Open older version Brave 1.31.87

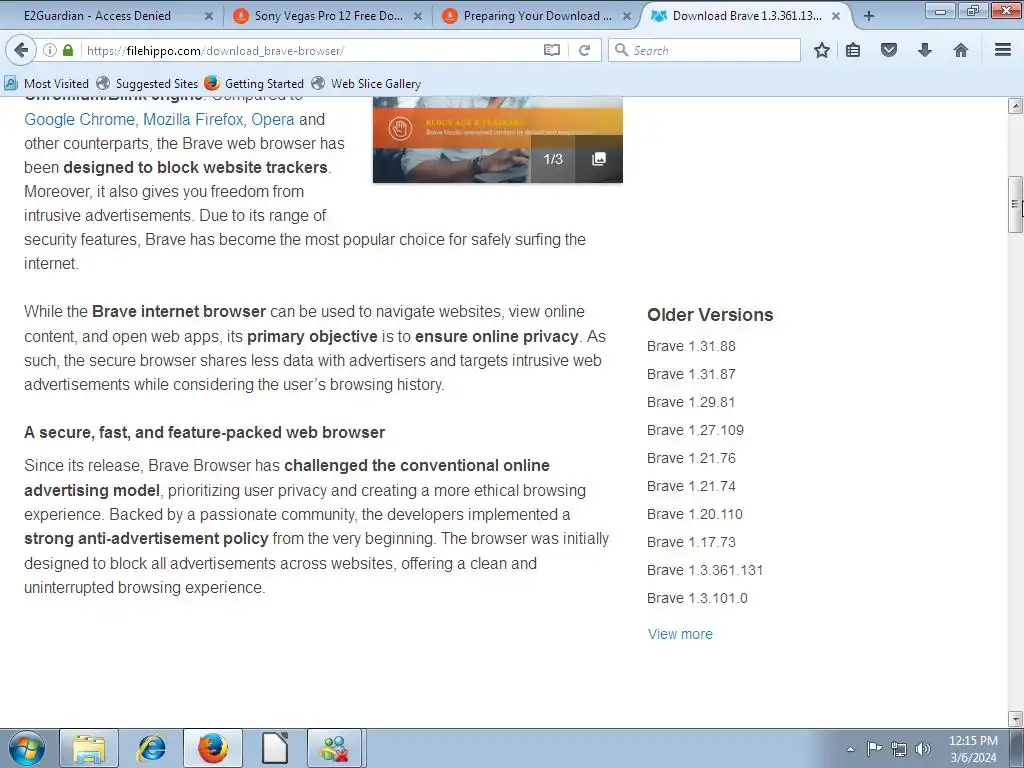point(691,374)
